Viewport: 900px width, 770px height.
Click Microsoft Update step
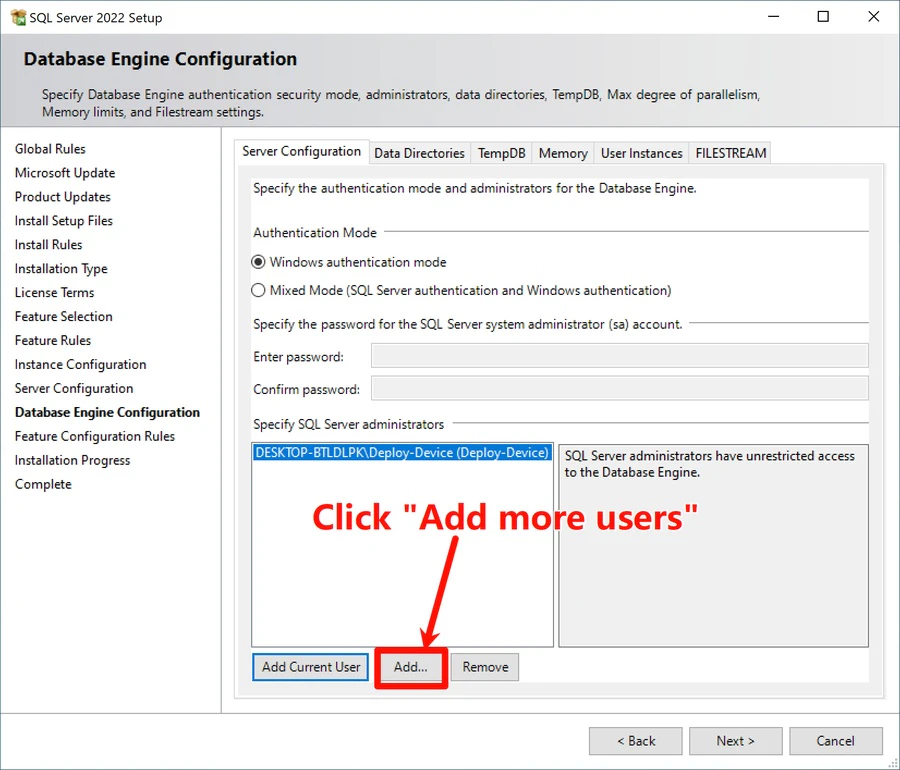tap(65, 173)
